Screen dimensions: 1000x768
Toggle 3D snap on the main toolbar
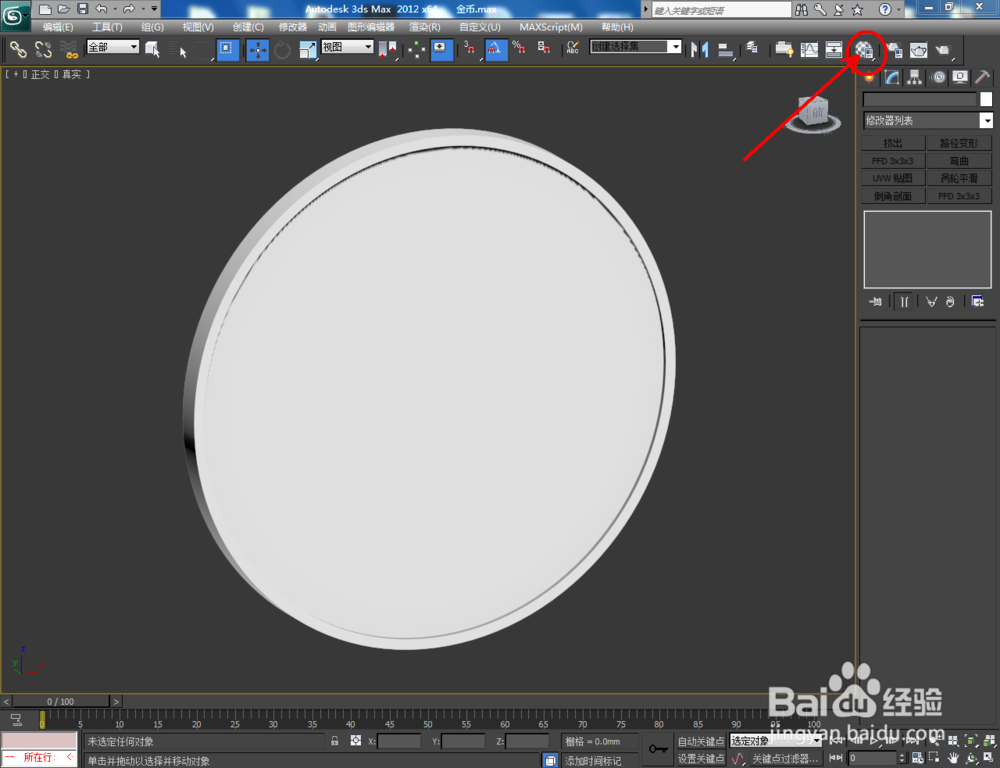(x=469, y=50)
